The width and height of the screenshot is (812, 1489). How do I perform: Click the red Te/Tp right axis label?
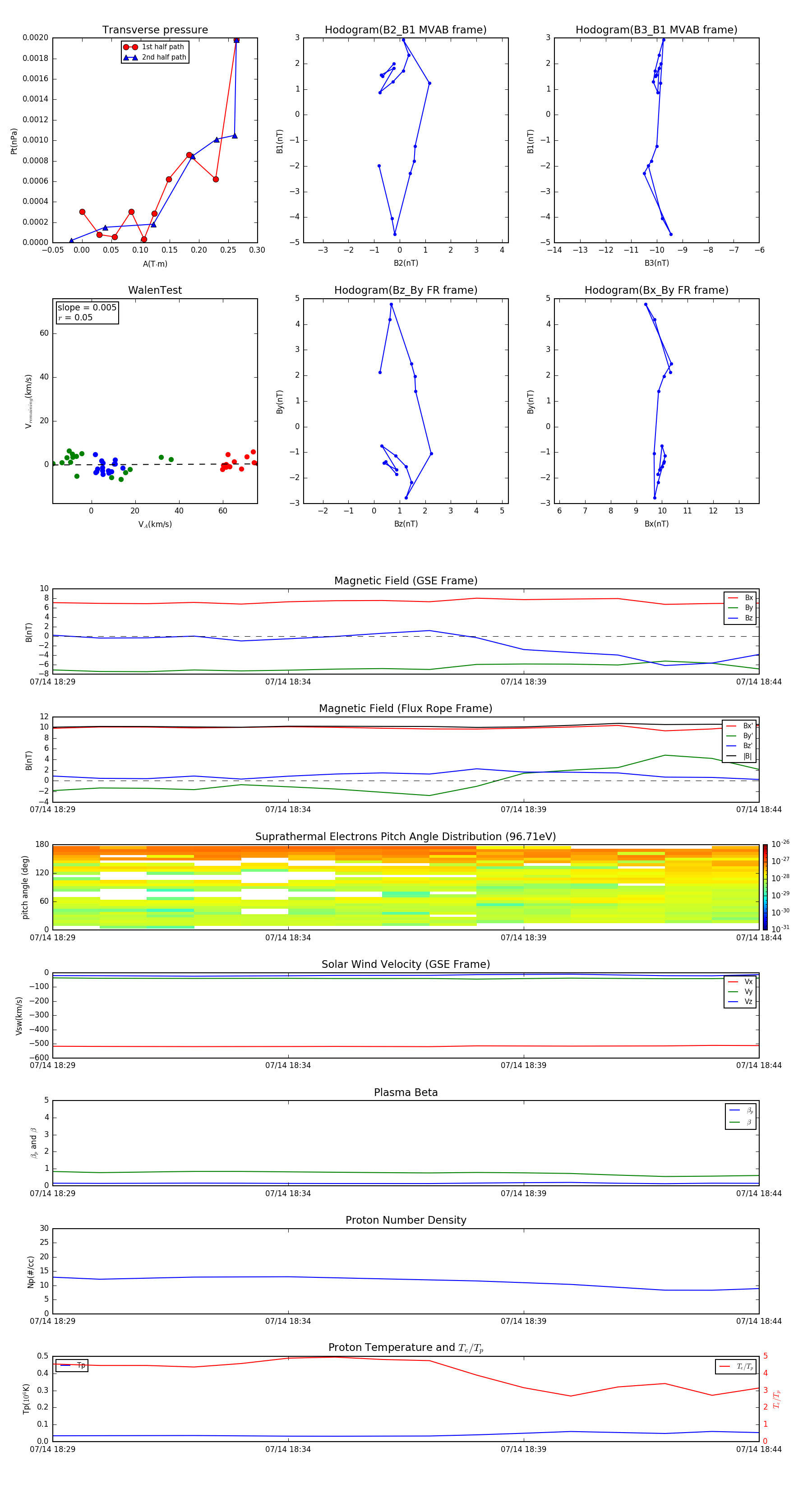pyautogui.click(x=777, y=1399)
